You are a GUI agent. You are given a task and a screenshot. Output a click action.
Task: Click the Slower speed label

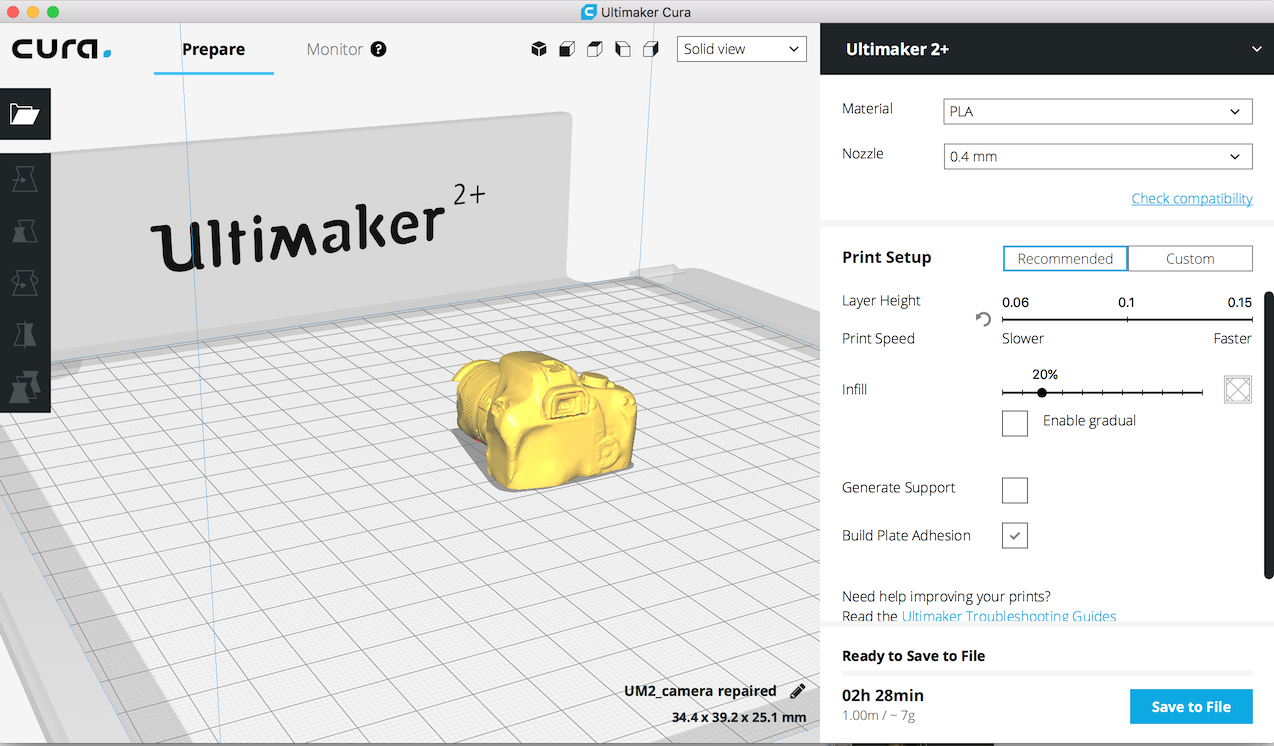pyautogui.click(x=1023, y=339)
